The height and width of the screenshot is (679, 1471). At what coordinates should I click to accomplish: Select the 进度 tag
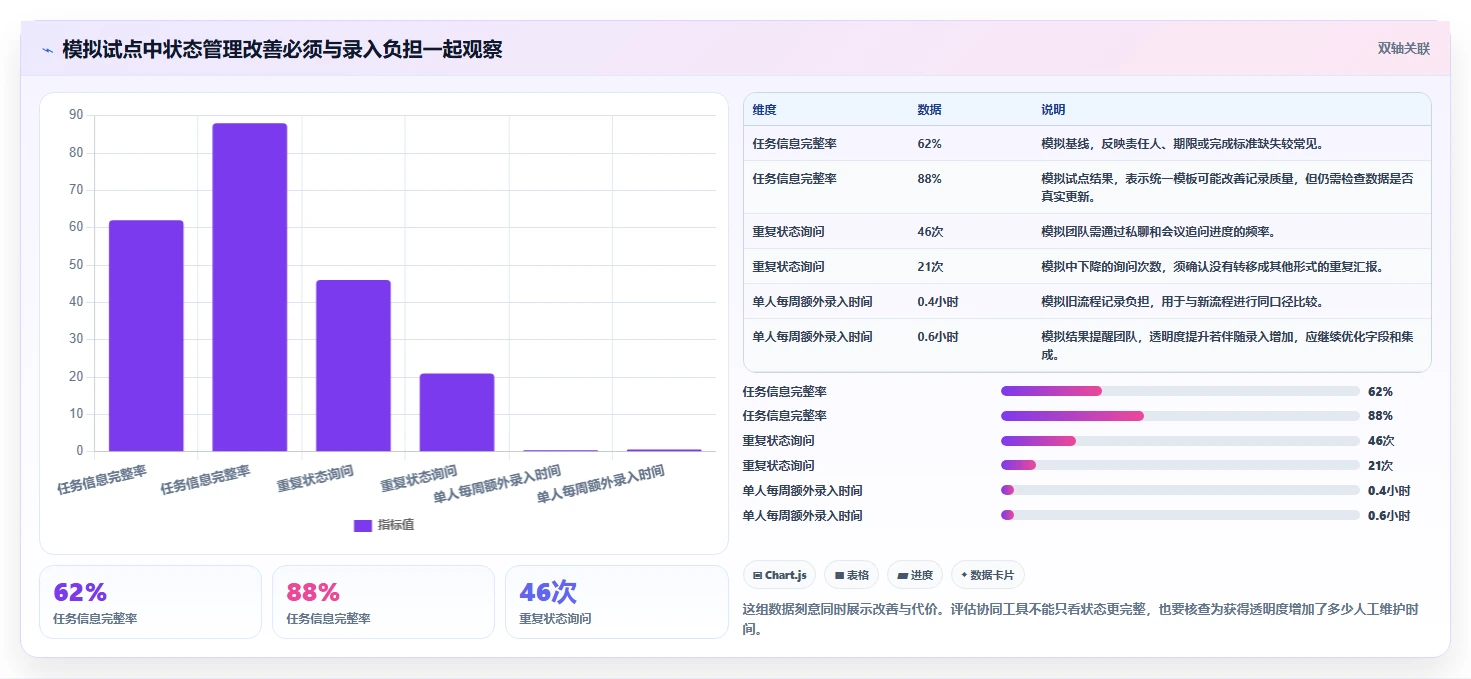(x=915, y=575)
